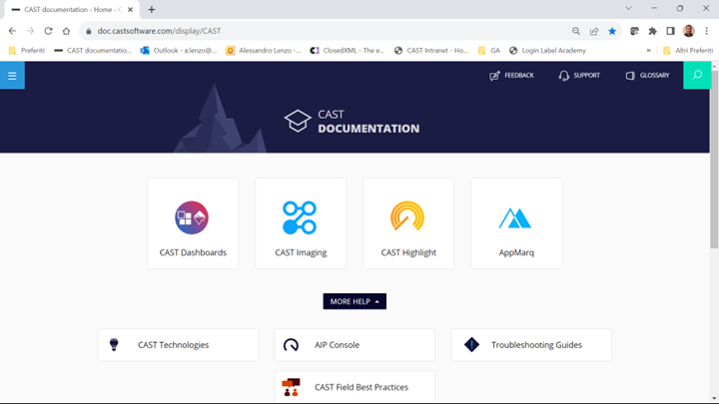The image size is (719, 404).
Task: Go back with browser back arrow
Action: [x=12, y=31]
